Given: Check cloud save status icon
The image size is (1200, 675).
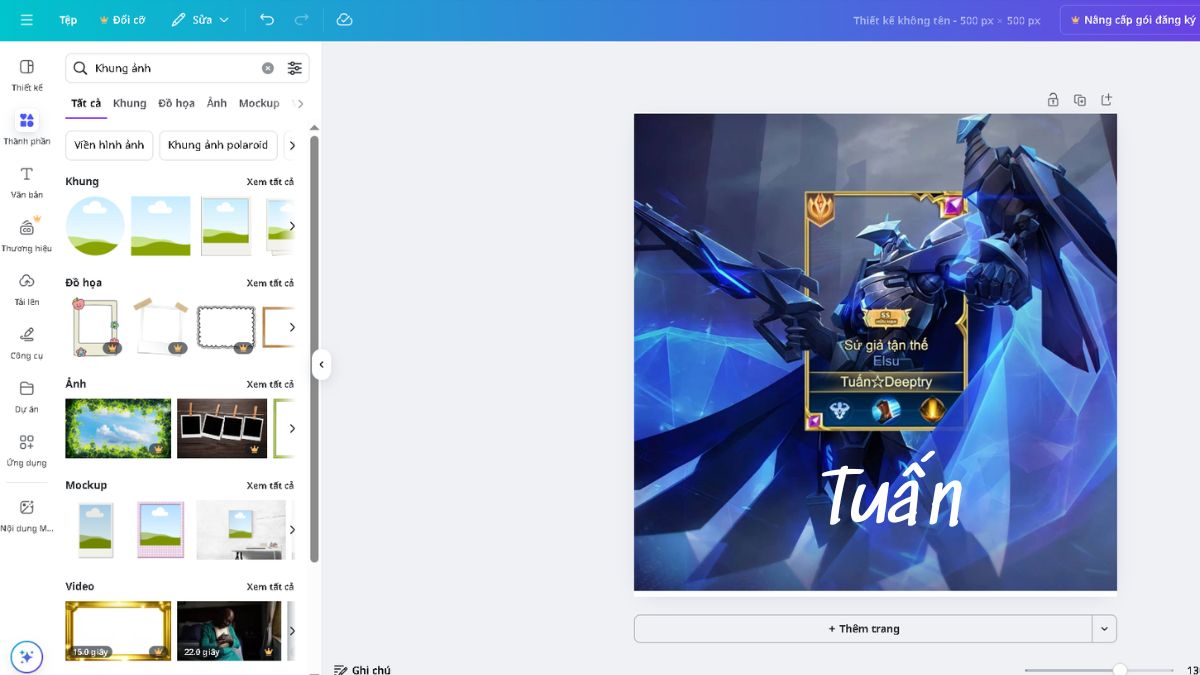Looking at the screenshot, I should tap(344, 20).
